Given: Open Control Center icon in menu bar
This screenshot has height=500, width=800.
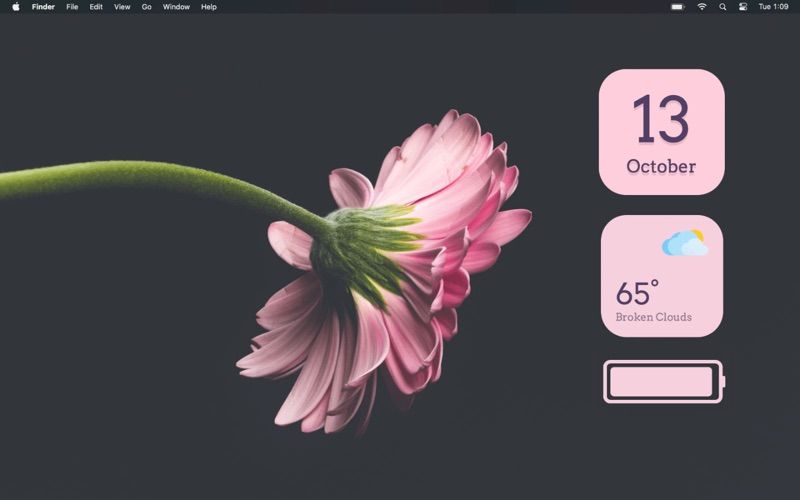Looking at the screenshot, I should click(x=743, y=7).
